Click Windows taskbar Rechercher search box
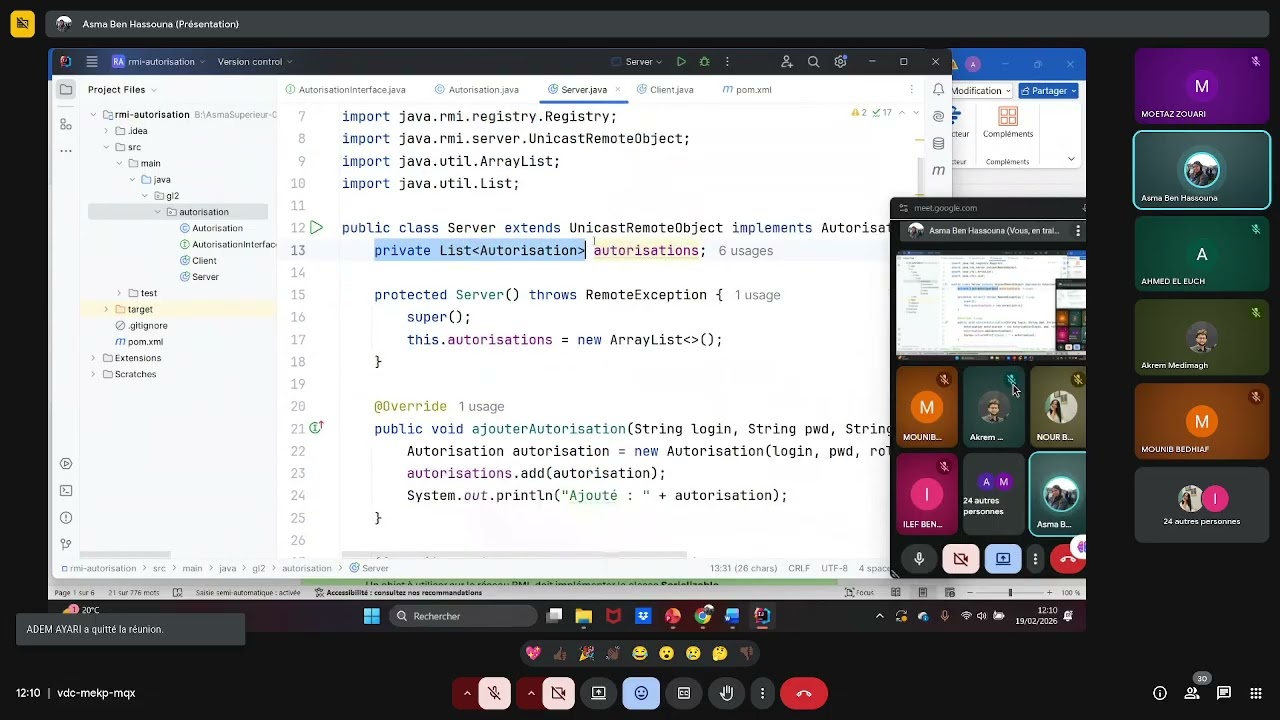This screenshot has width=1280, height=720. coord(461,616)
